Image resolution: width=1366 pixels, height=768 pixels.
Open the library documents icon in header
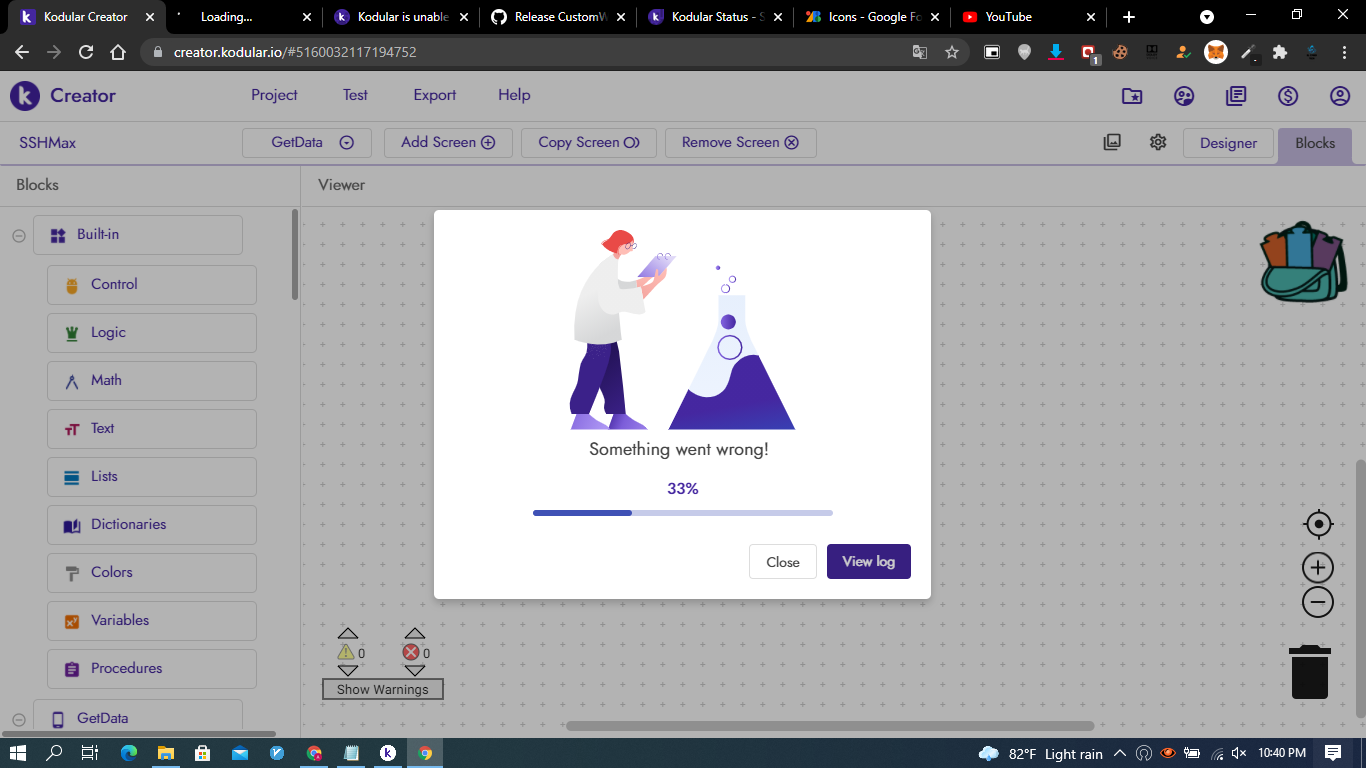tap(1236, 96)
